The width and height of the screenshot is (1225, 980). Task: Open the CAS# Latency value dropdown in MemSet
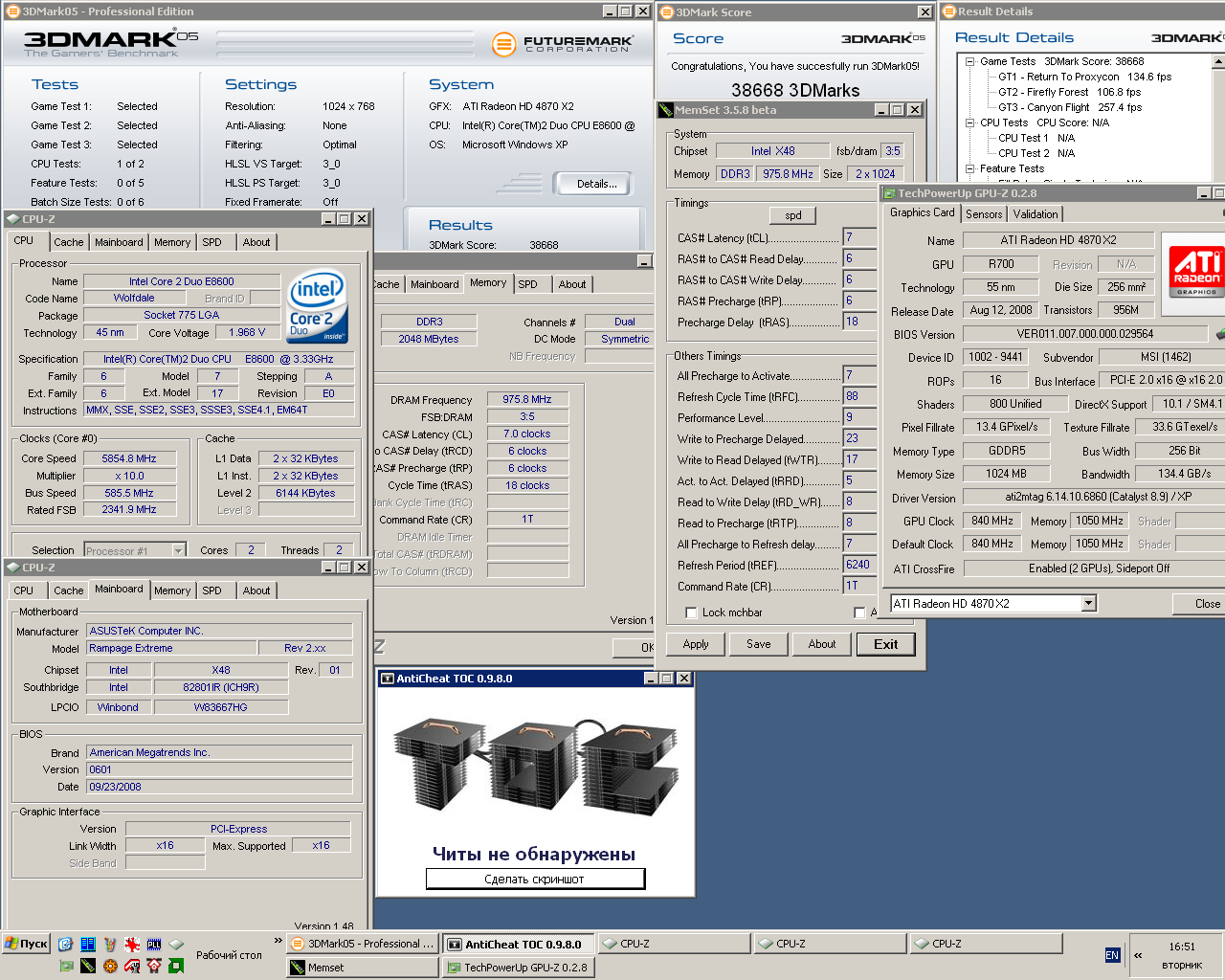click(858, 237)
